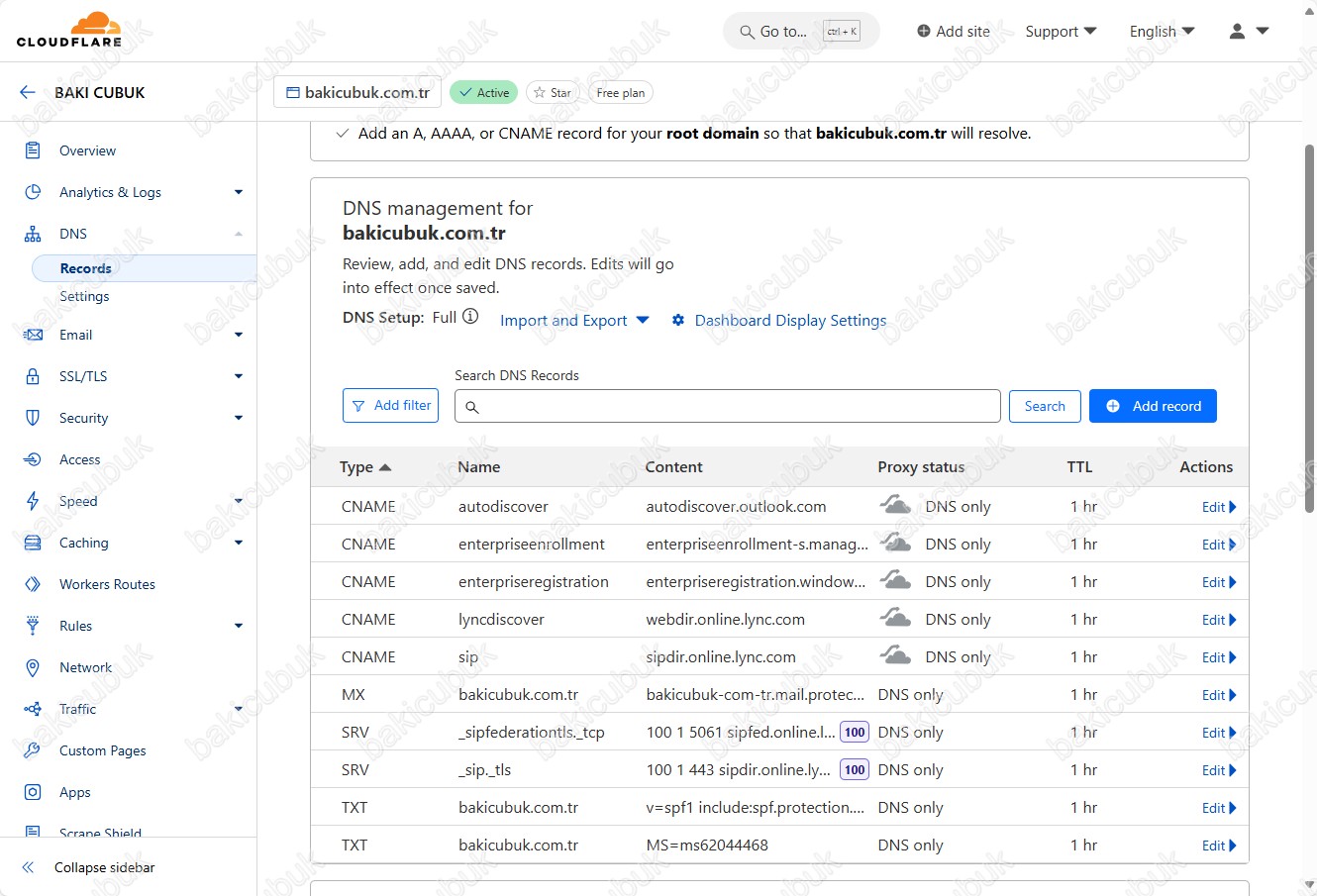1317x896 pixels.
Task: Click the page vertical scrollbar
Action: tap(1309, 327)
